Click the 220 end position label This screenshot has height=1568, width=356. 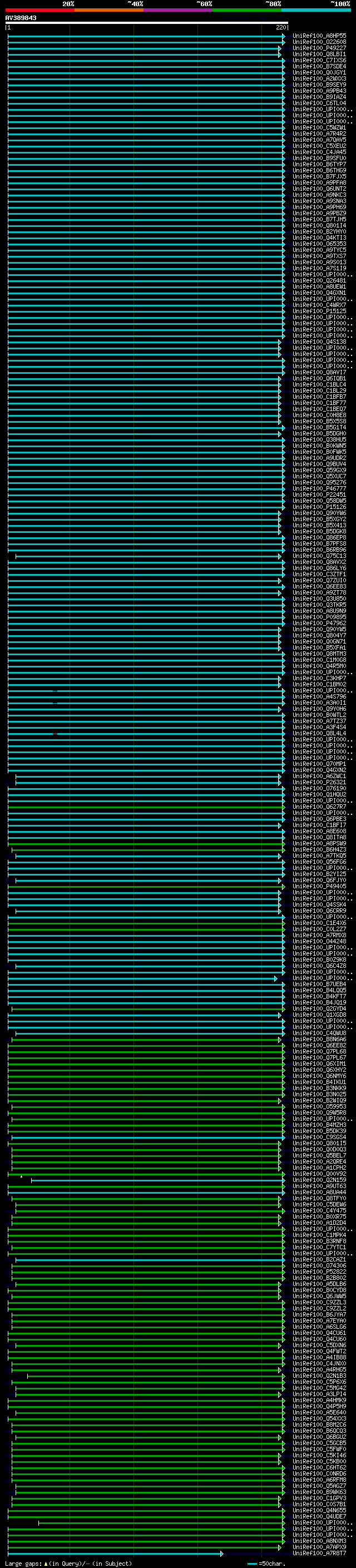pos(281,27)
